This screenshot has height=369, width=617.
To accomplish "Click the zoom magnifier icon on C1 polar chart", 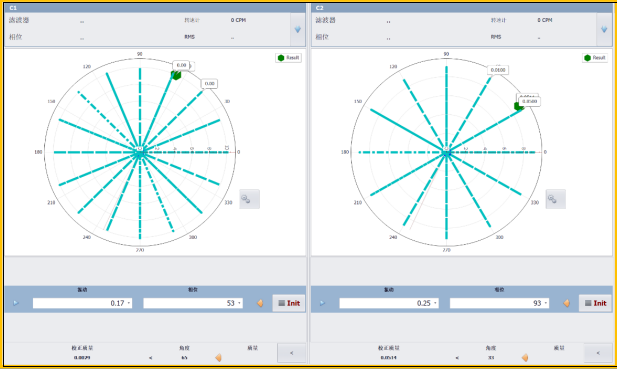I will coord(249,199).
